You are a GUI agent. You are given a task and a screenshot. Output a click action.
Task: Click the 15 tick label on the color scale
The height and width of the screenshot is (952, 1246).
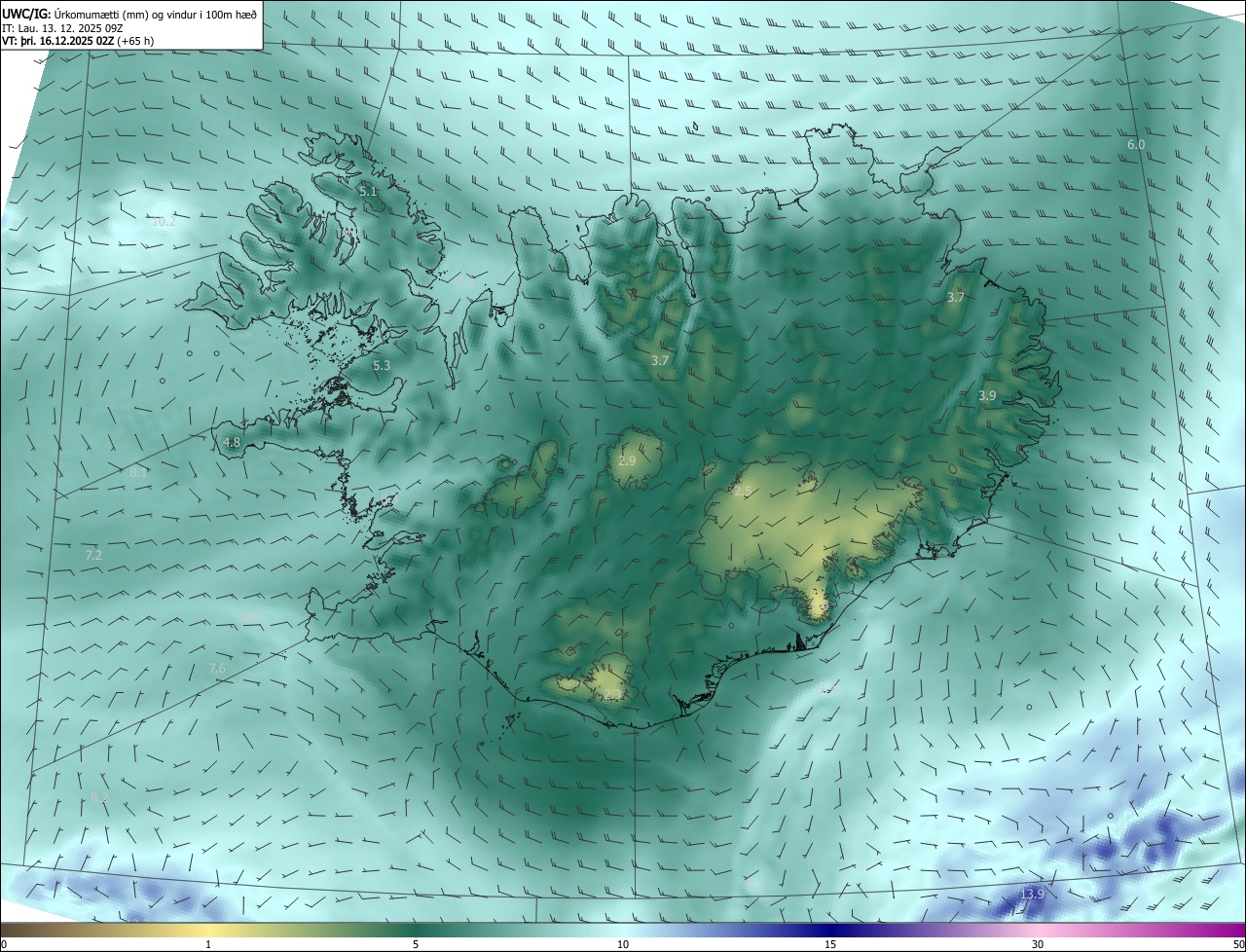(830, 944)
